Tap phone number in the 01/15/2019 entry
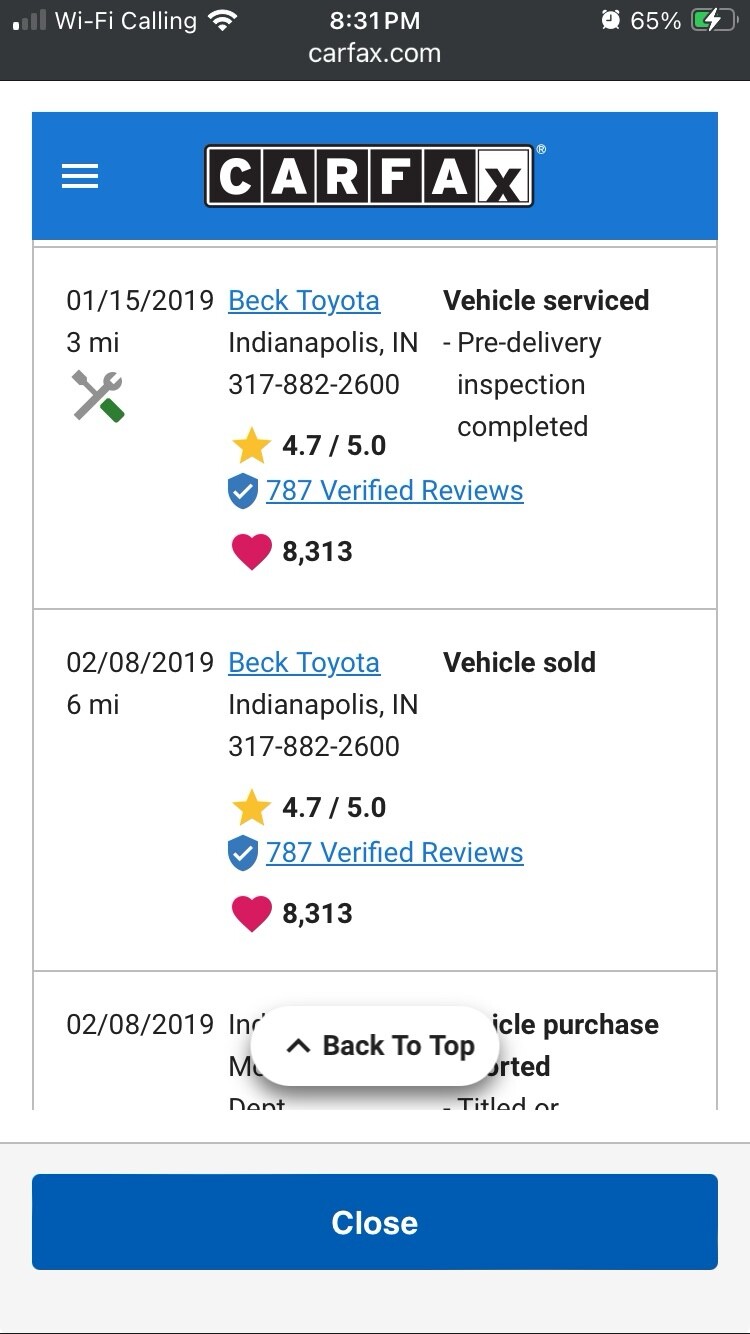Viewport: 750px width, 1334px height. coord(314,385)
